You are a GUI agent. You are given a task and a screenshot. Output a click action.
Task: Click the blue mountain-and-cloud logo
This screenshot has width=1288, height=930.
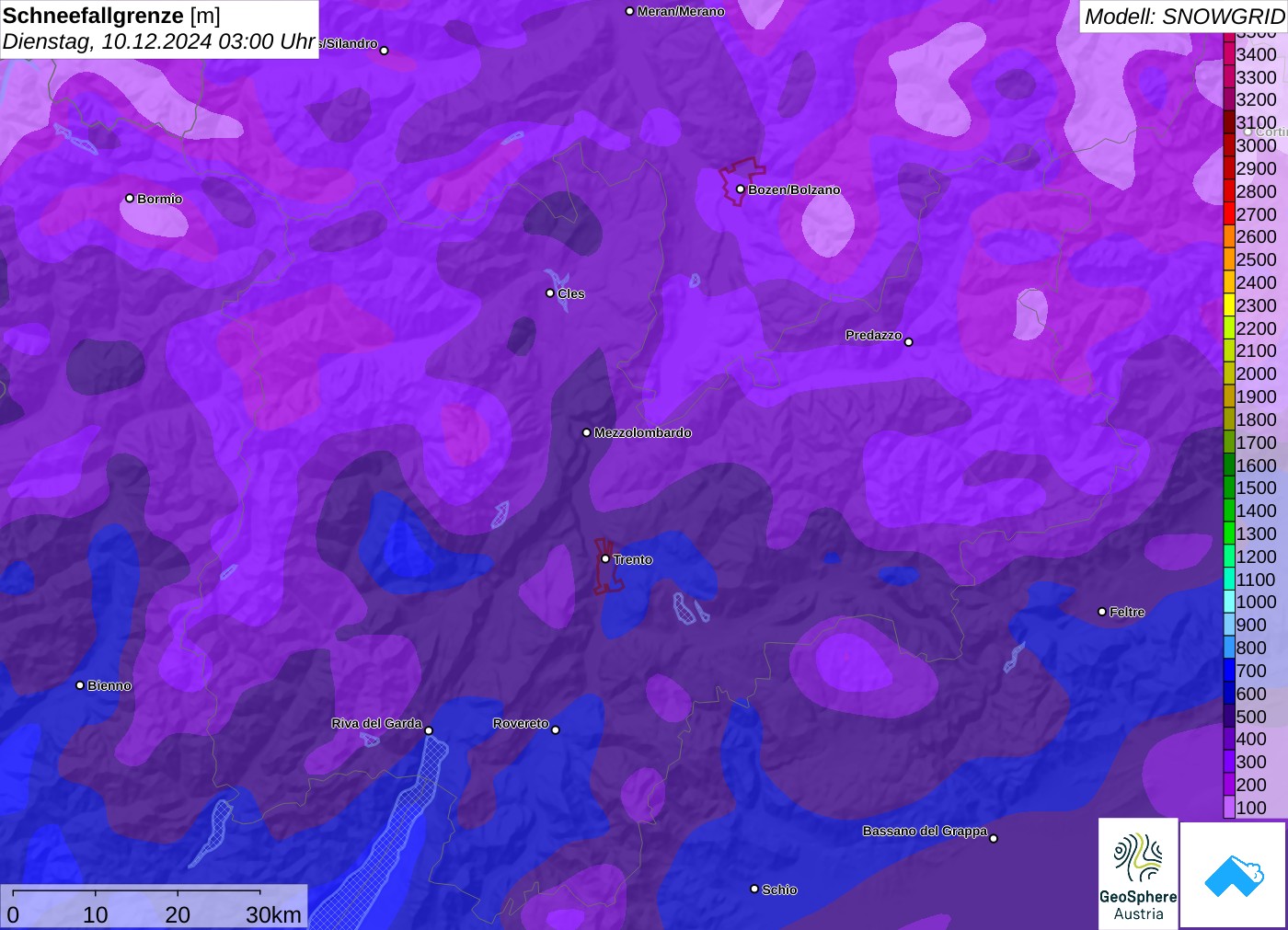pyautogui.click(x=1234, y=875)
